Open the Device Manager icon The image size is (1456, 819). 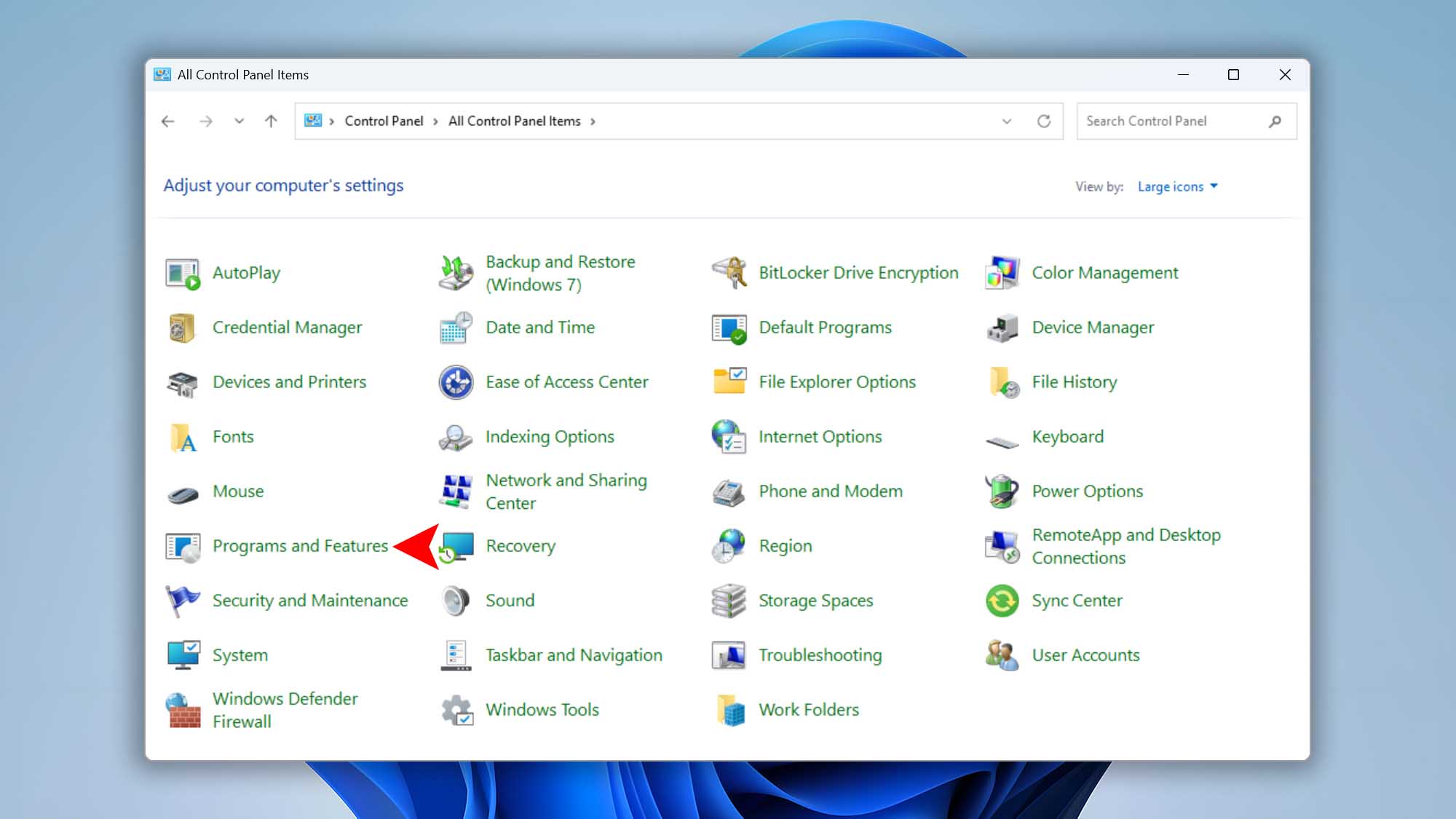point(1002,328)
